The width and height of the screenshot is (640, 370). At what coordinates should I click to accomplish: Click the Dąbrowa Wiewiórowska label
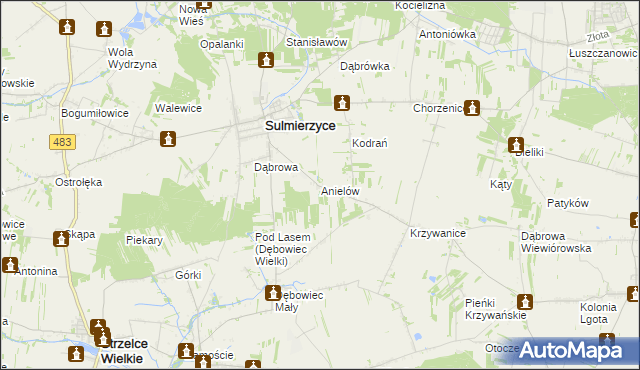[x=556, y=242]
